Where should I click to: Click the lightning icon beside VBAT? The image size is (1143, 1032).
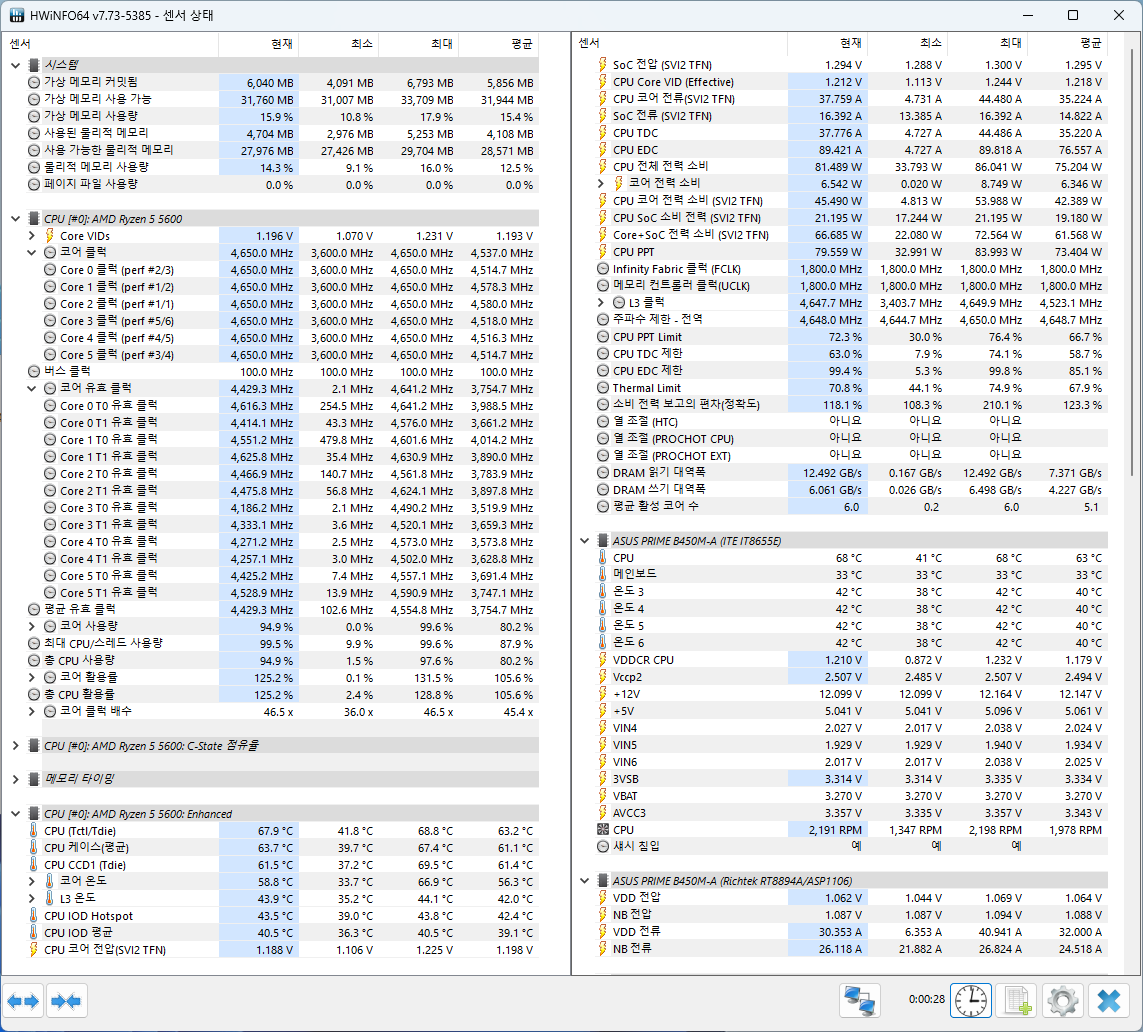(602, 796)
